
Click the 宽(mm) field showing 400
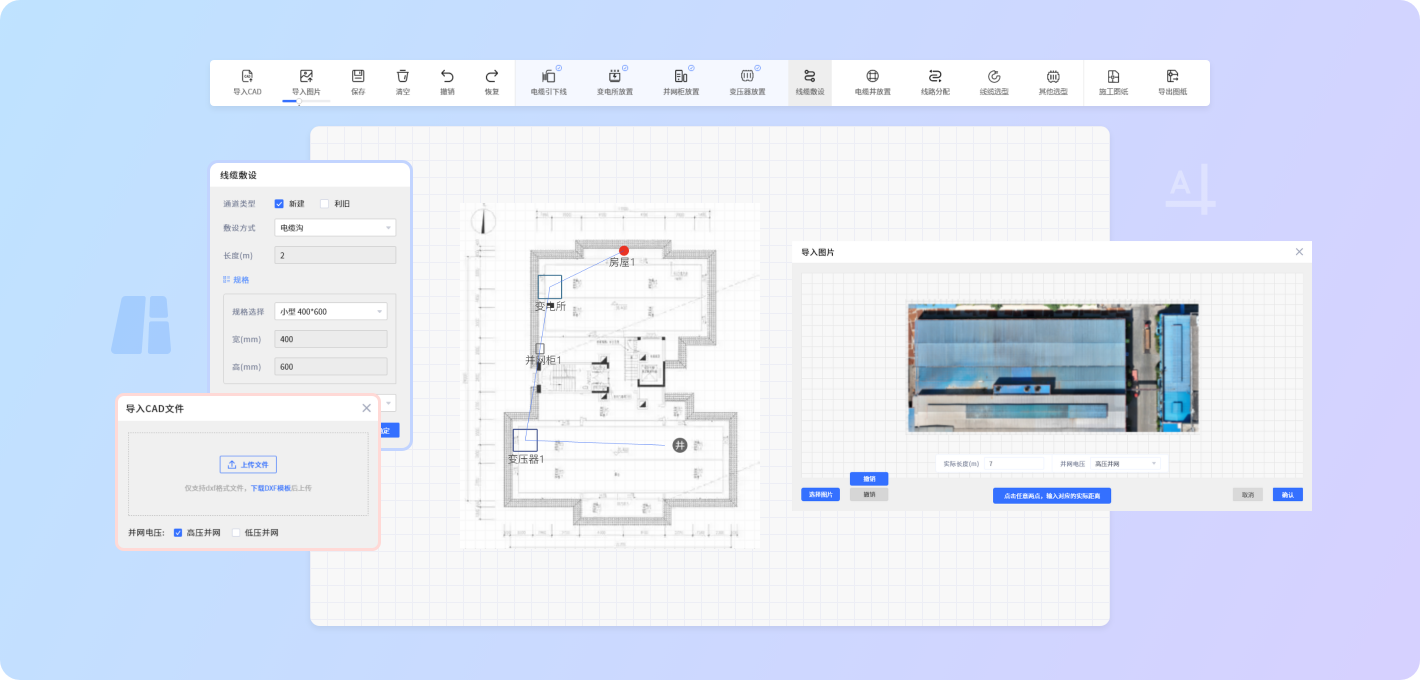(331, 339)
